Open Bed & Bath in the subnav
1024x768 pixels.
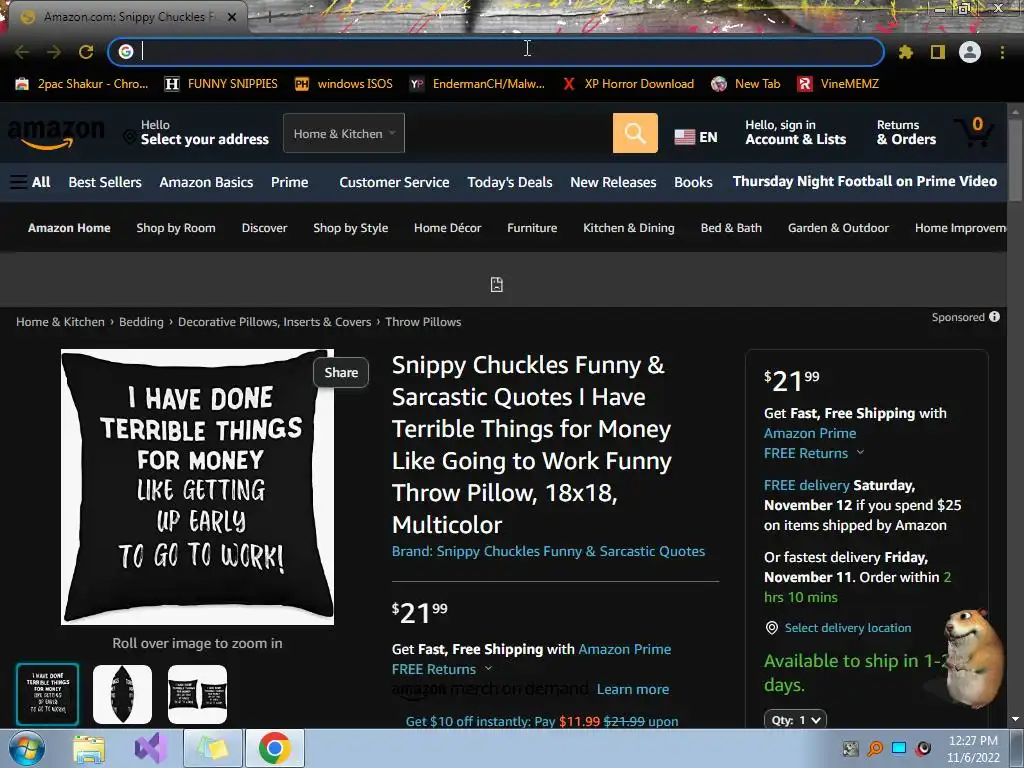[731, 228]
